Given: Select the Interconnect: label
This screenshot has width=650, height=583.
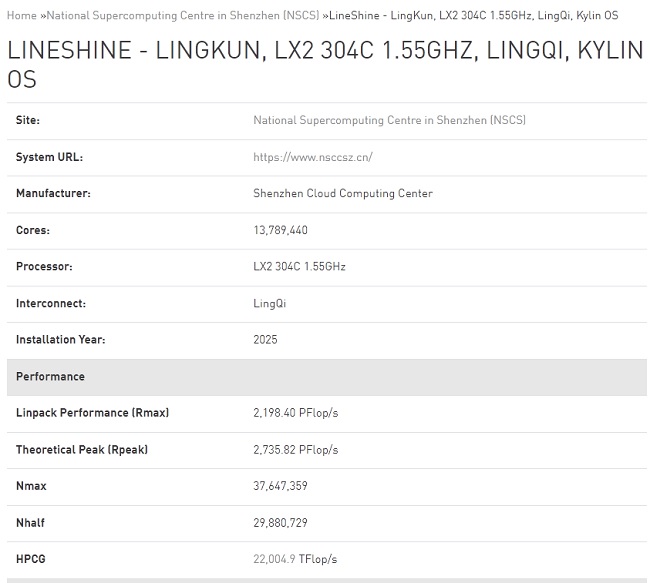Looking at the screenshot, I should pyautogui.click(x=51, y=304).
